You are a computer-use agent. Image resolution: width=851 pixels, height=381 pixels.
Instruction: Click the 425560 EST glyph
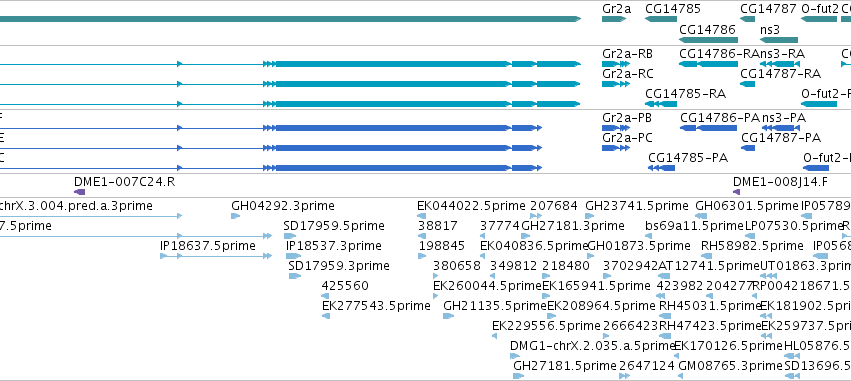coord(325,296)
